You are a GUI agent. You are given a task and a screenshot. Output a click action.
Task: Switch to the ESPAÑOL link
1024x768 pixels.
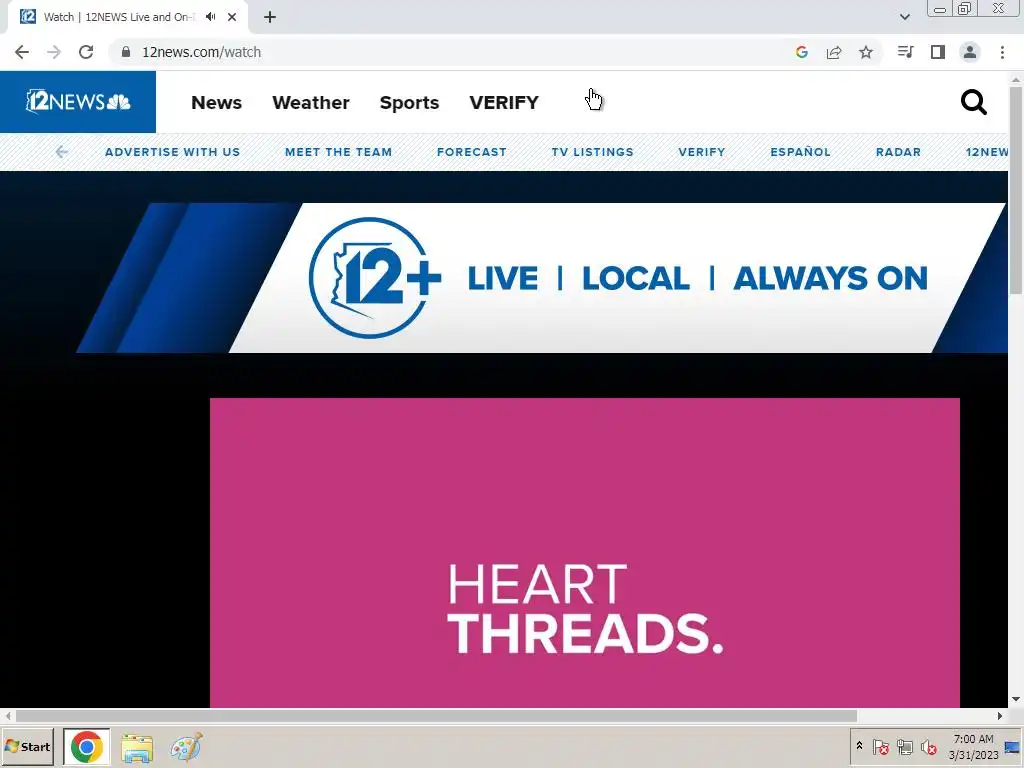pos(800,152)
